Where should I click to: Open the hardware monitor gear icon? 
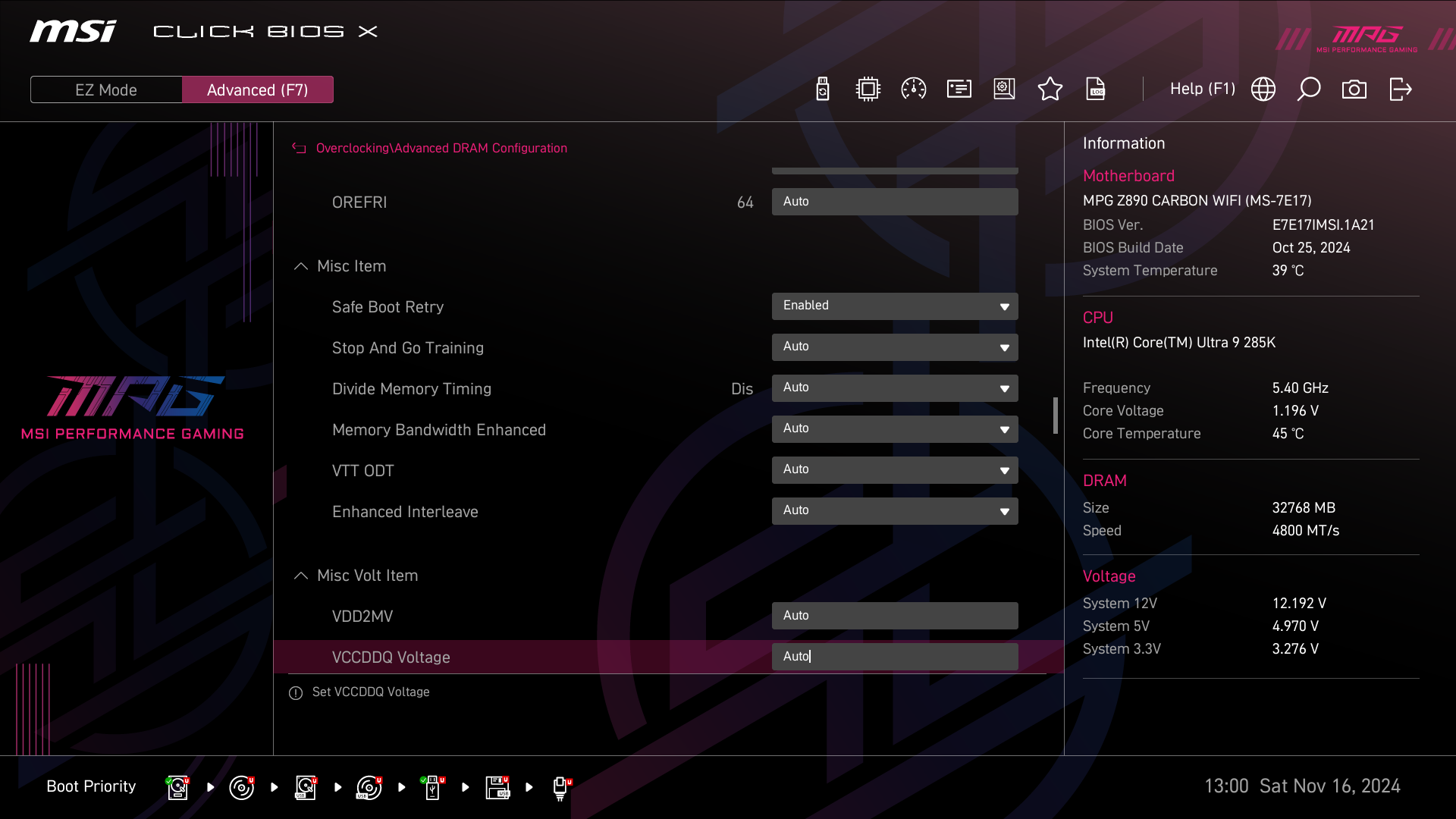1004,89
